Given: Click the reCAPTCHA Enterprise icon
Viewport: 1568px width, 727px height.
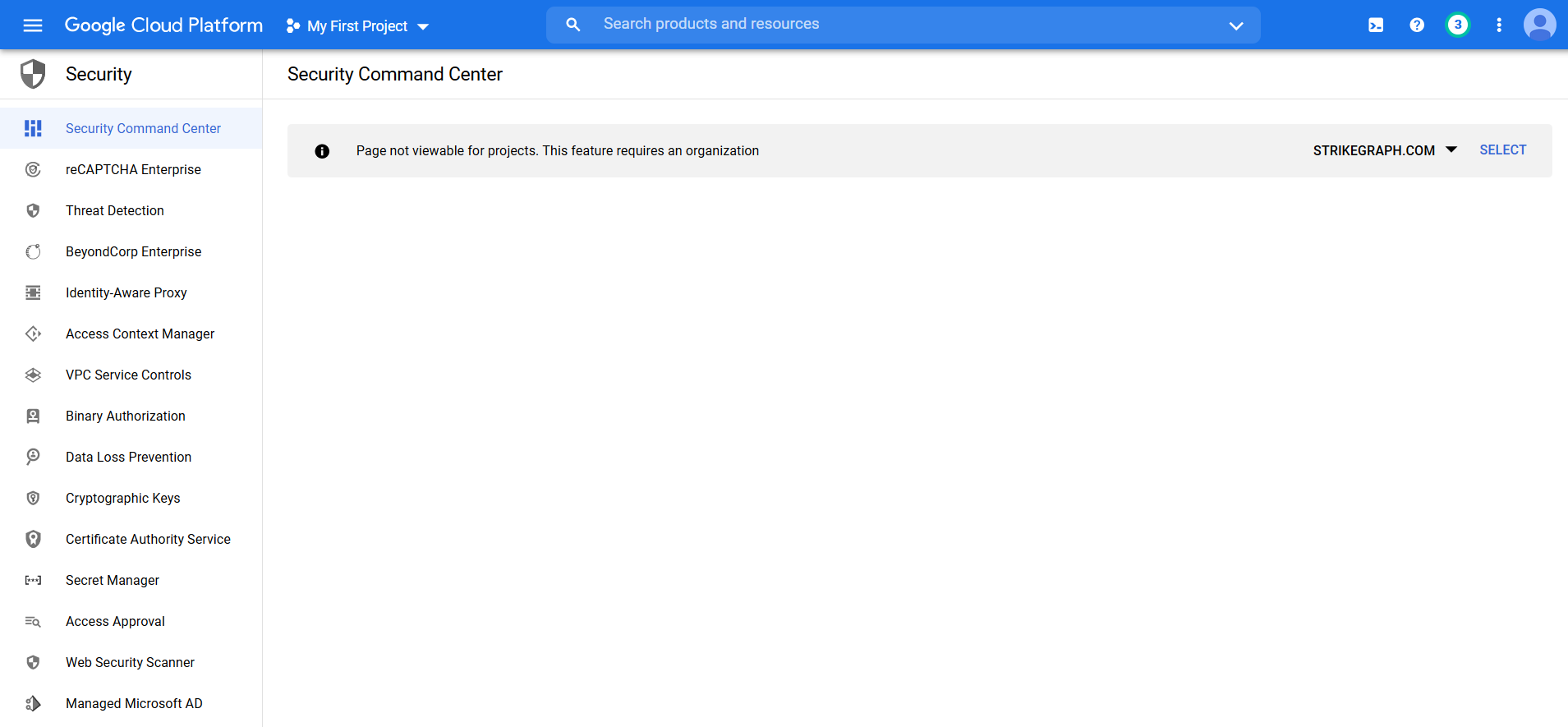Looking at the screenshot, I should pos(33,169).
